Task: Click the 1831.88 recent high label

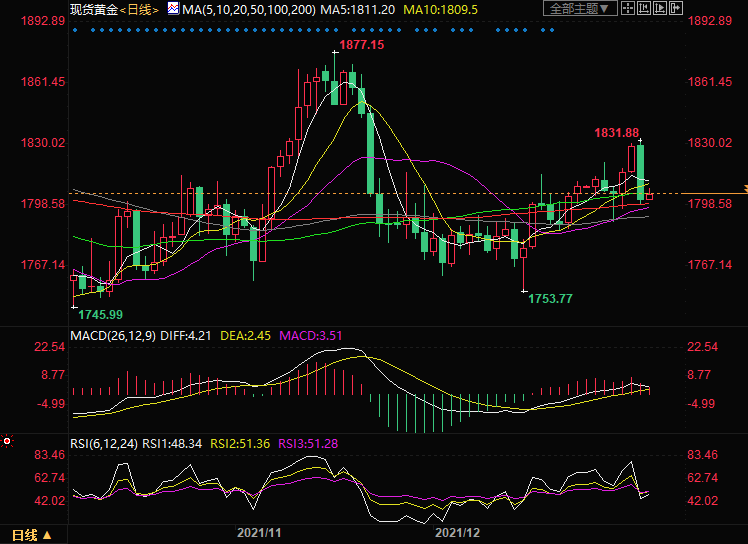Action: coord(616,132)
